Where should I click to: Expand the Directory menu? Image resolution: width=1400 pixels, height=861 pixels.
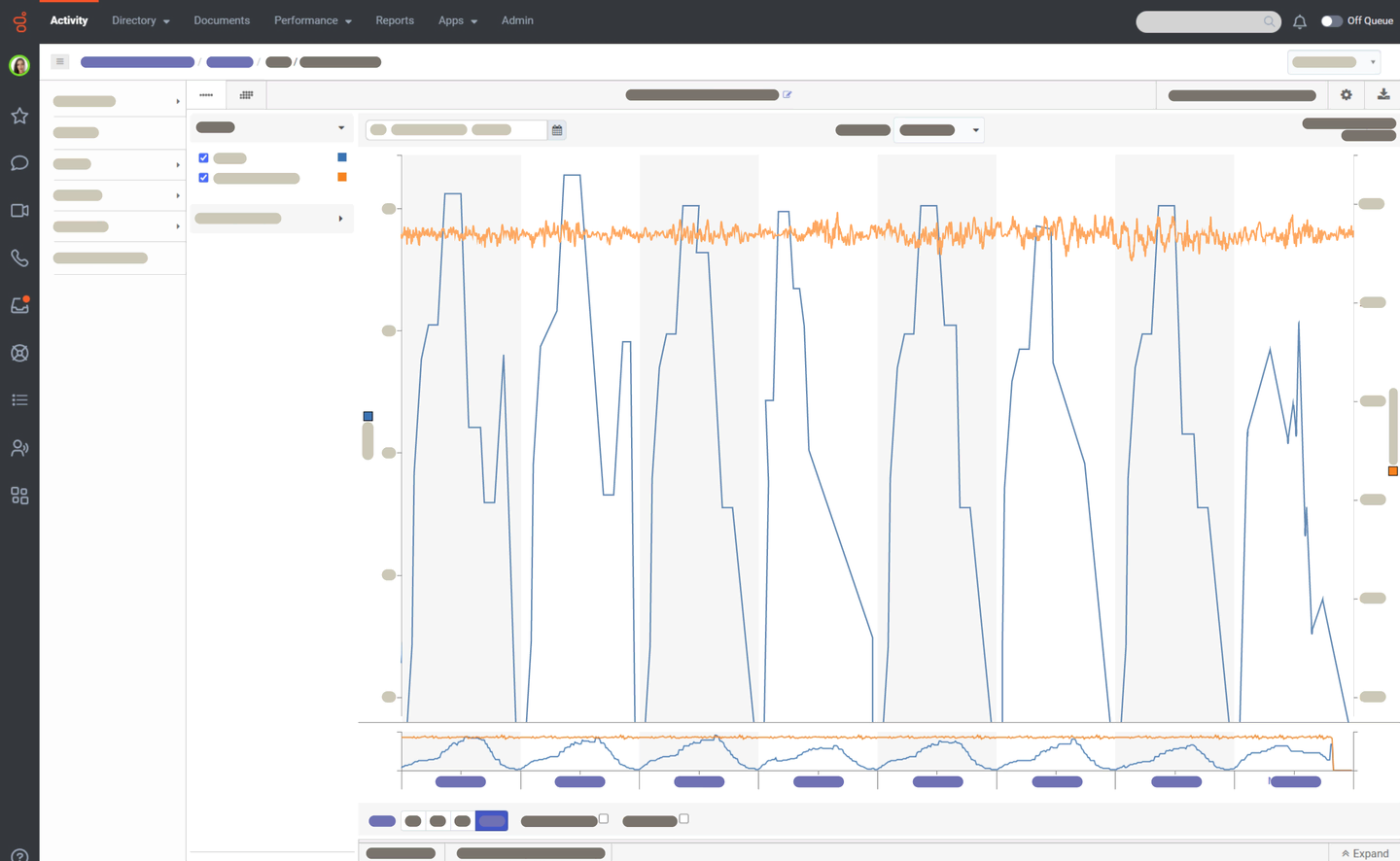[140, 20]
